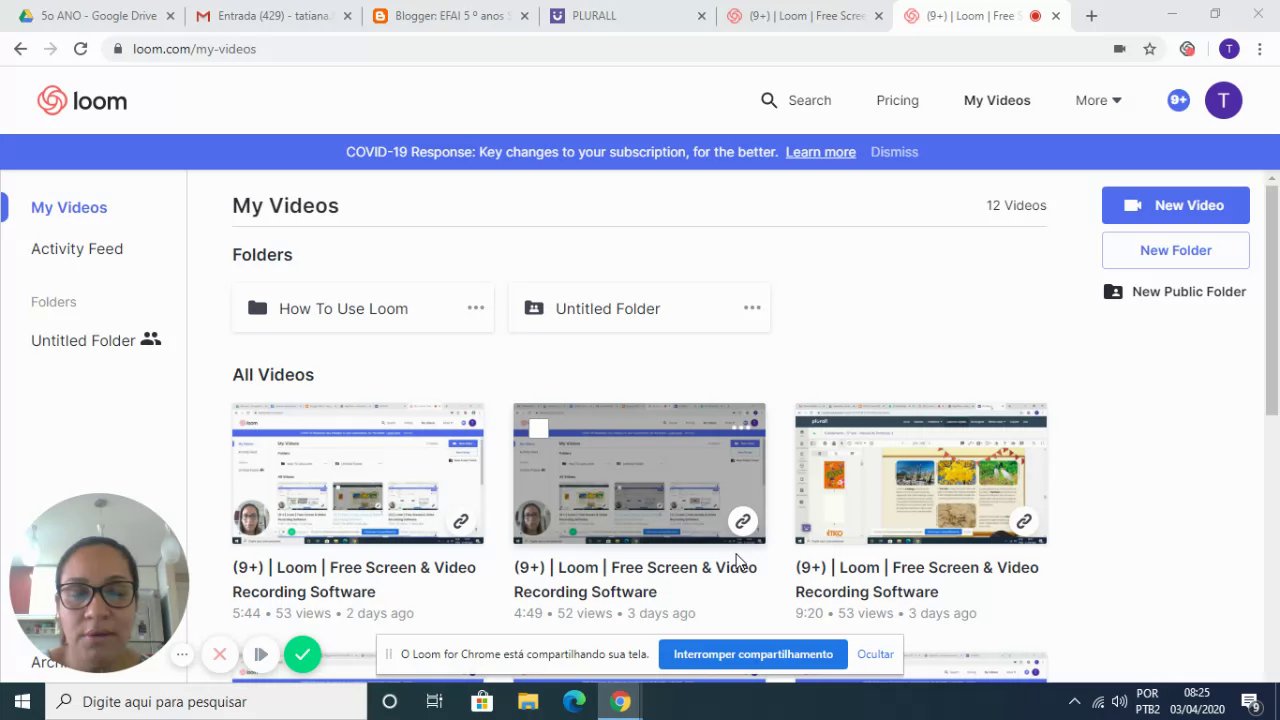This screenshot has height=720, width=1280.
Task: Open a new browser tab
Action: click(x=1091, y=16)
